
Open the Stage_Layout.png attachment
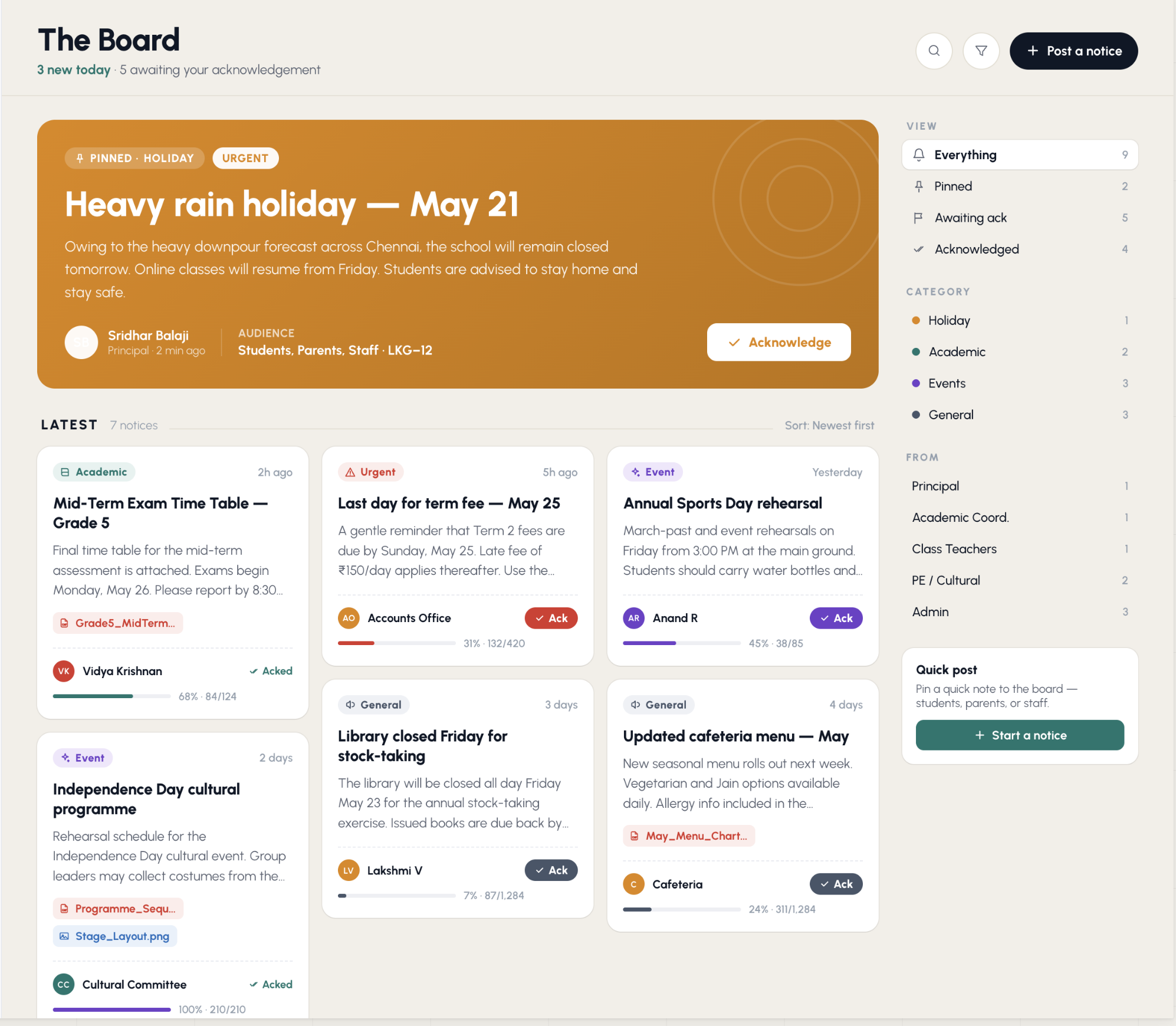115,936
